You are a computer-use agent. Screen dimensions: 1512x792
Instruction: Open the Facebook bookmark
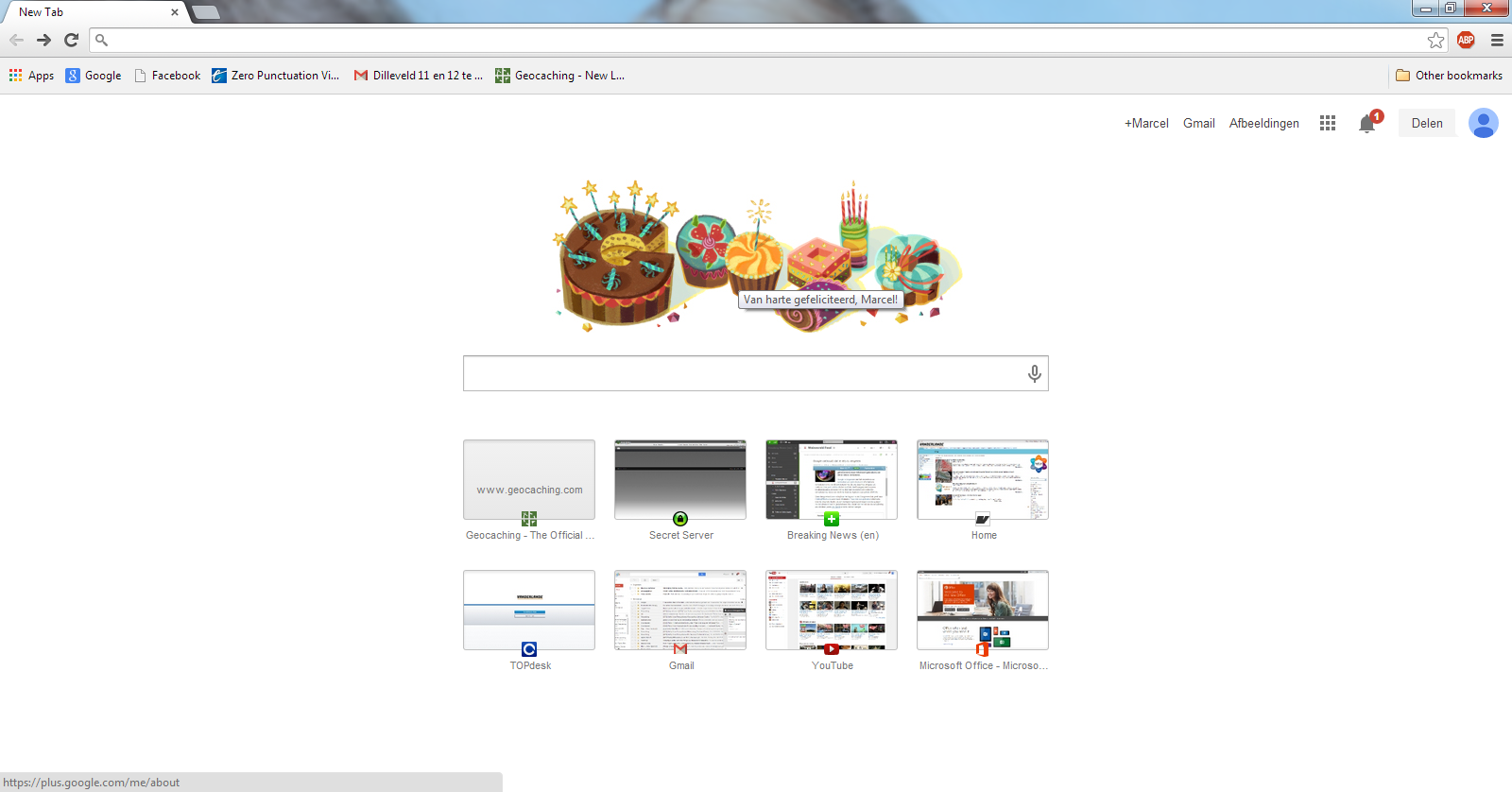167,76
